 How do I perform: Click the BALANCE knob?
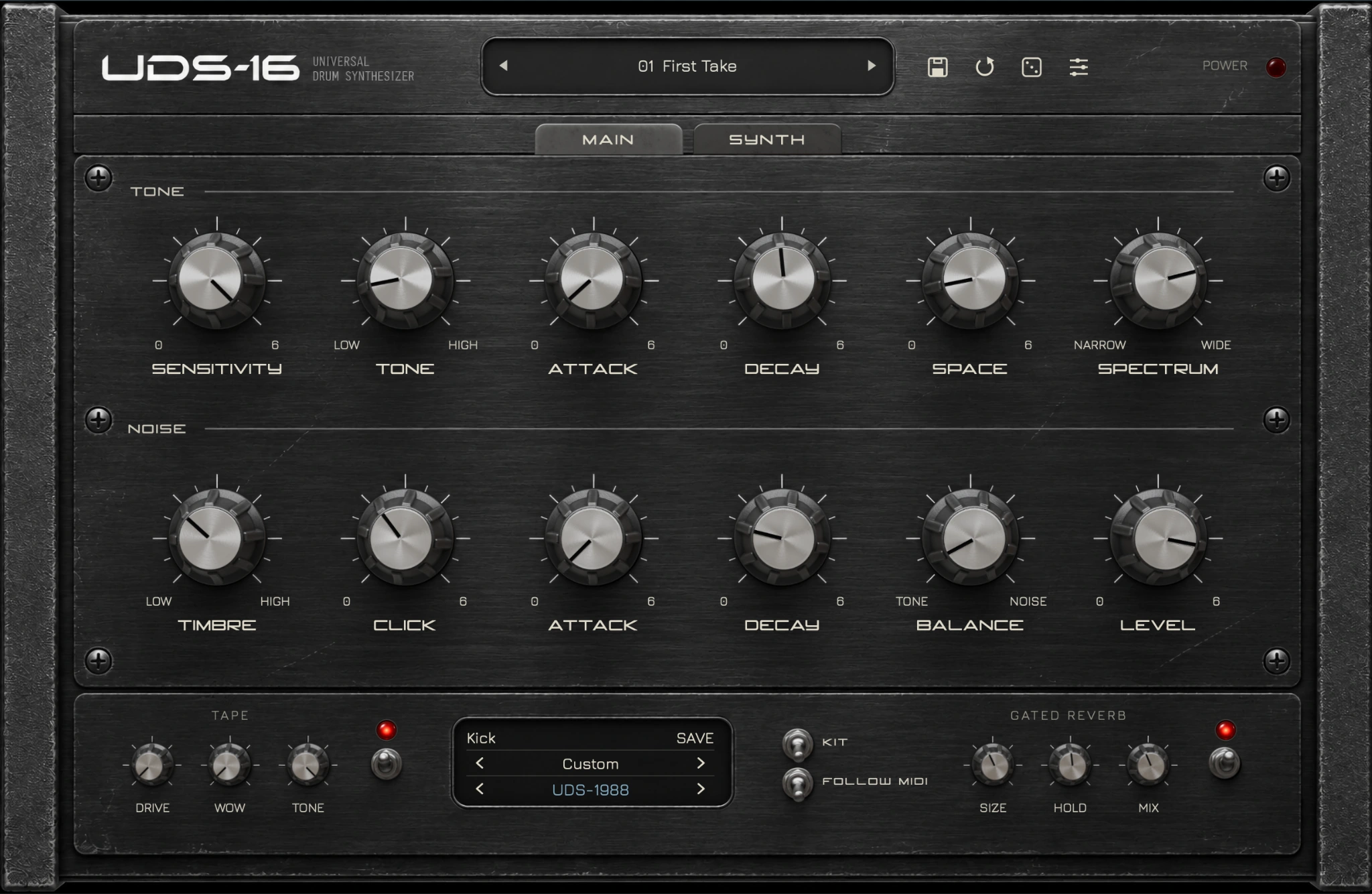(x=970, y=537)
